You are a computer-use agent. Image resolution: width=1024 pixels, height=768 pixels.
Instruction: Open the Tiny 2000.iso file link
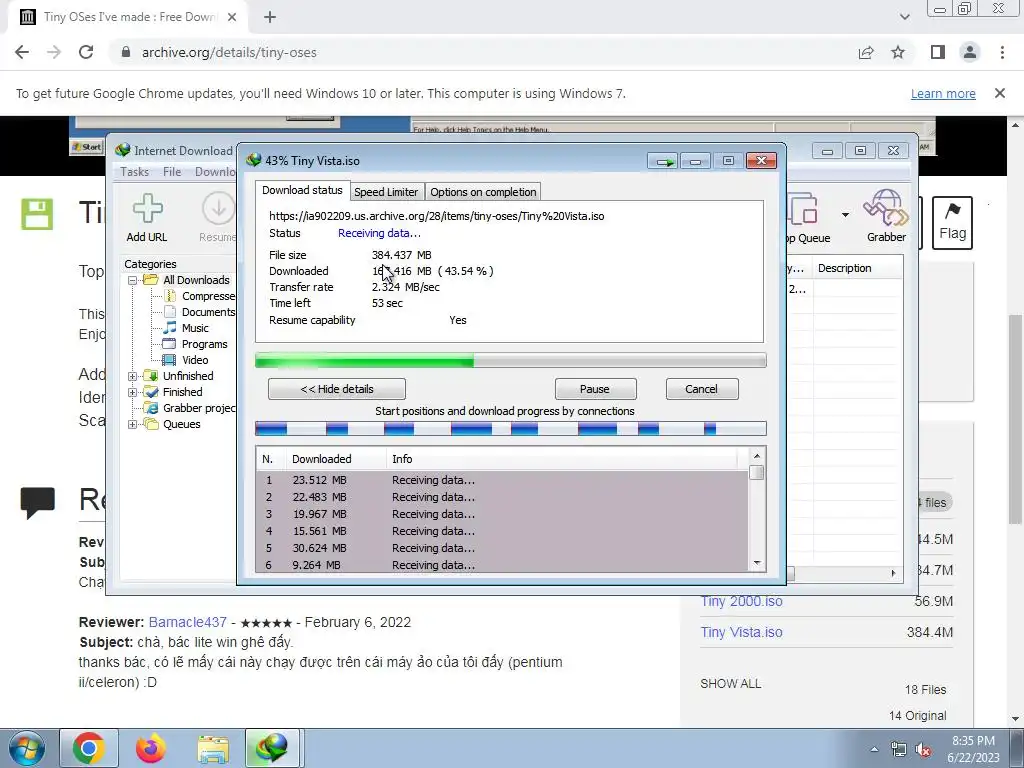point(741,601)
